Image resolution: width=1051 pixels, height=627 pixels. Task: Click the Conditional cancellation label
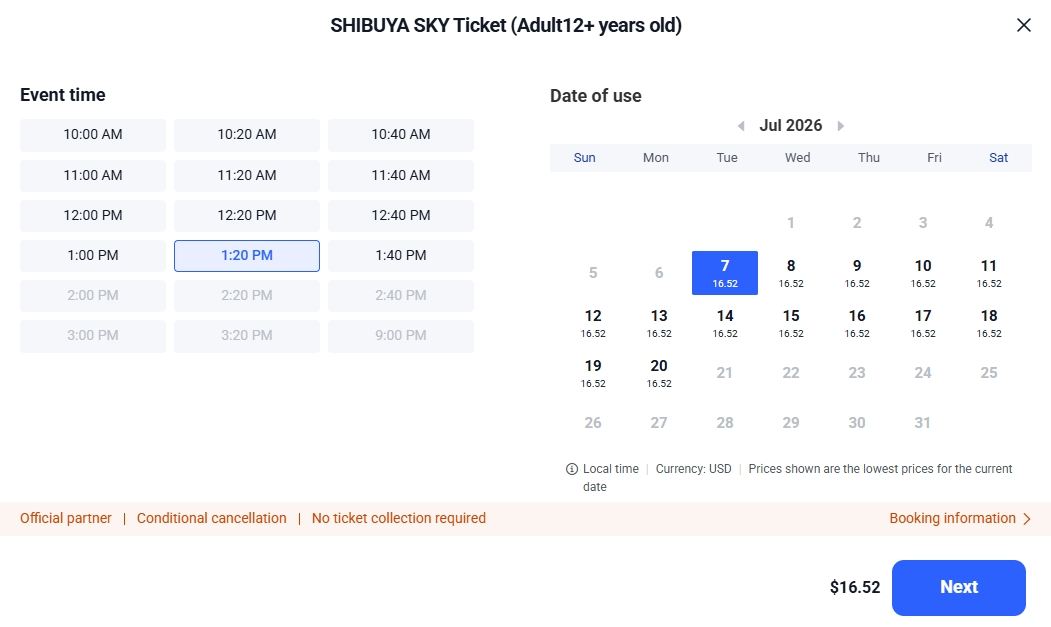point(211,518)
